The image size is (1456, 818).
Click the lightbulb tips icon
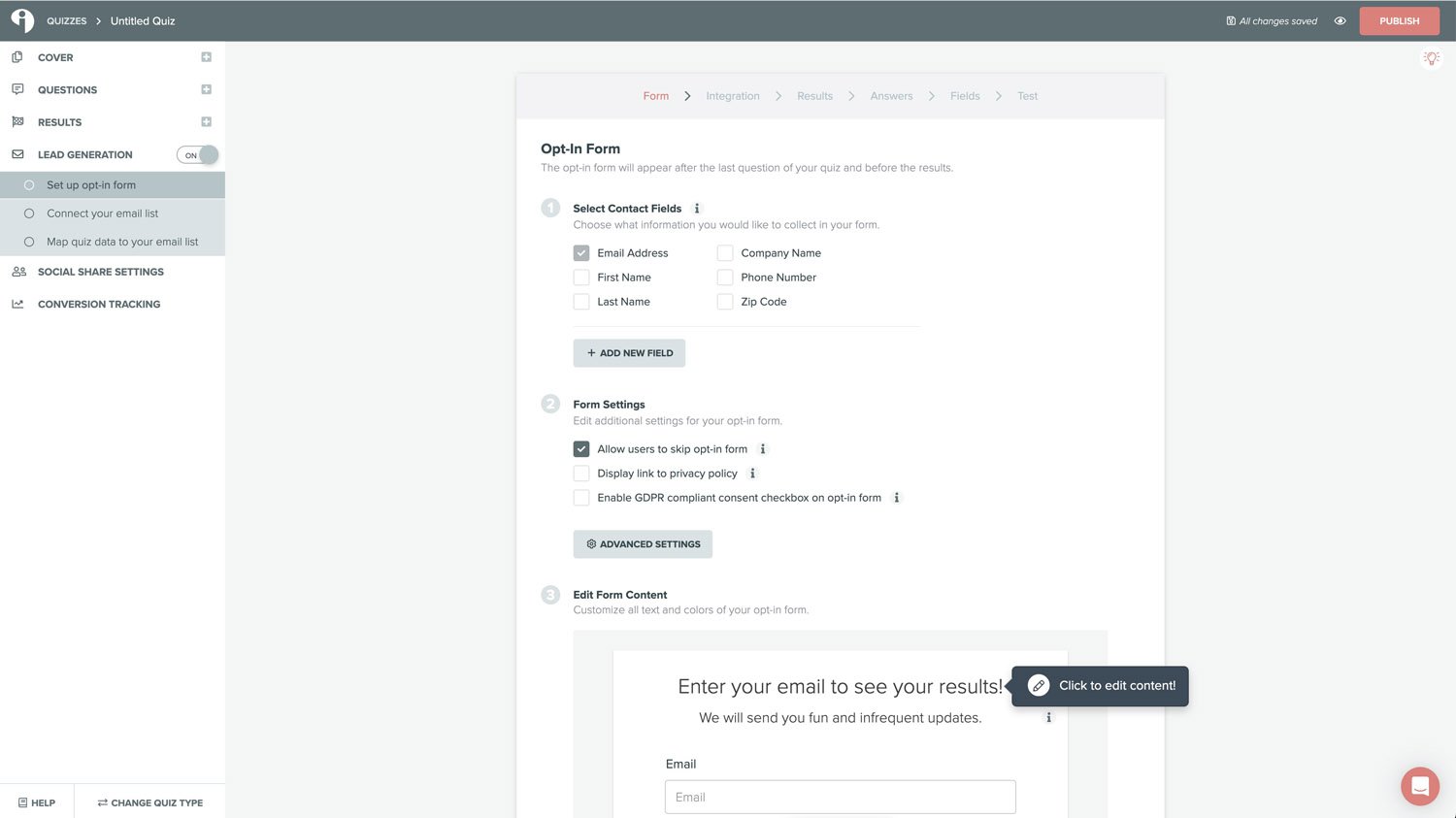click(1431, 59)
